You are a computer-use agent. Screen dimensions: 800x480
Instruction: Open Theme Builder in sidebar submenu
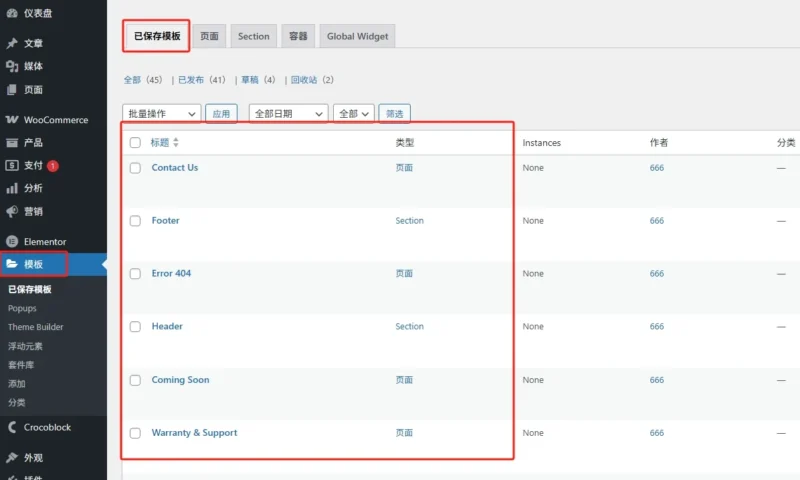tap(36, 327)
